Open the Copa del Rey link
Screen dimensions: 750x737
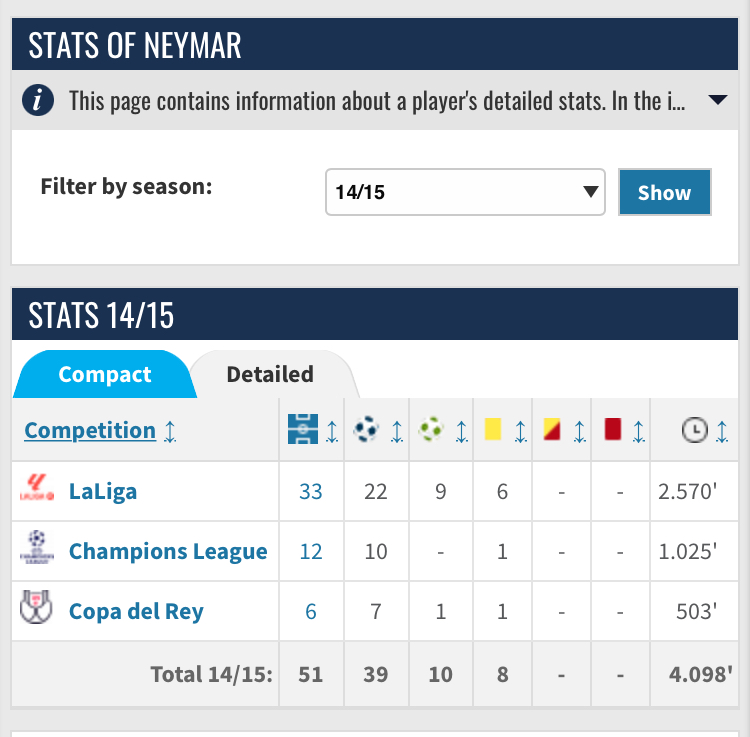click(136, 611)
